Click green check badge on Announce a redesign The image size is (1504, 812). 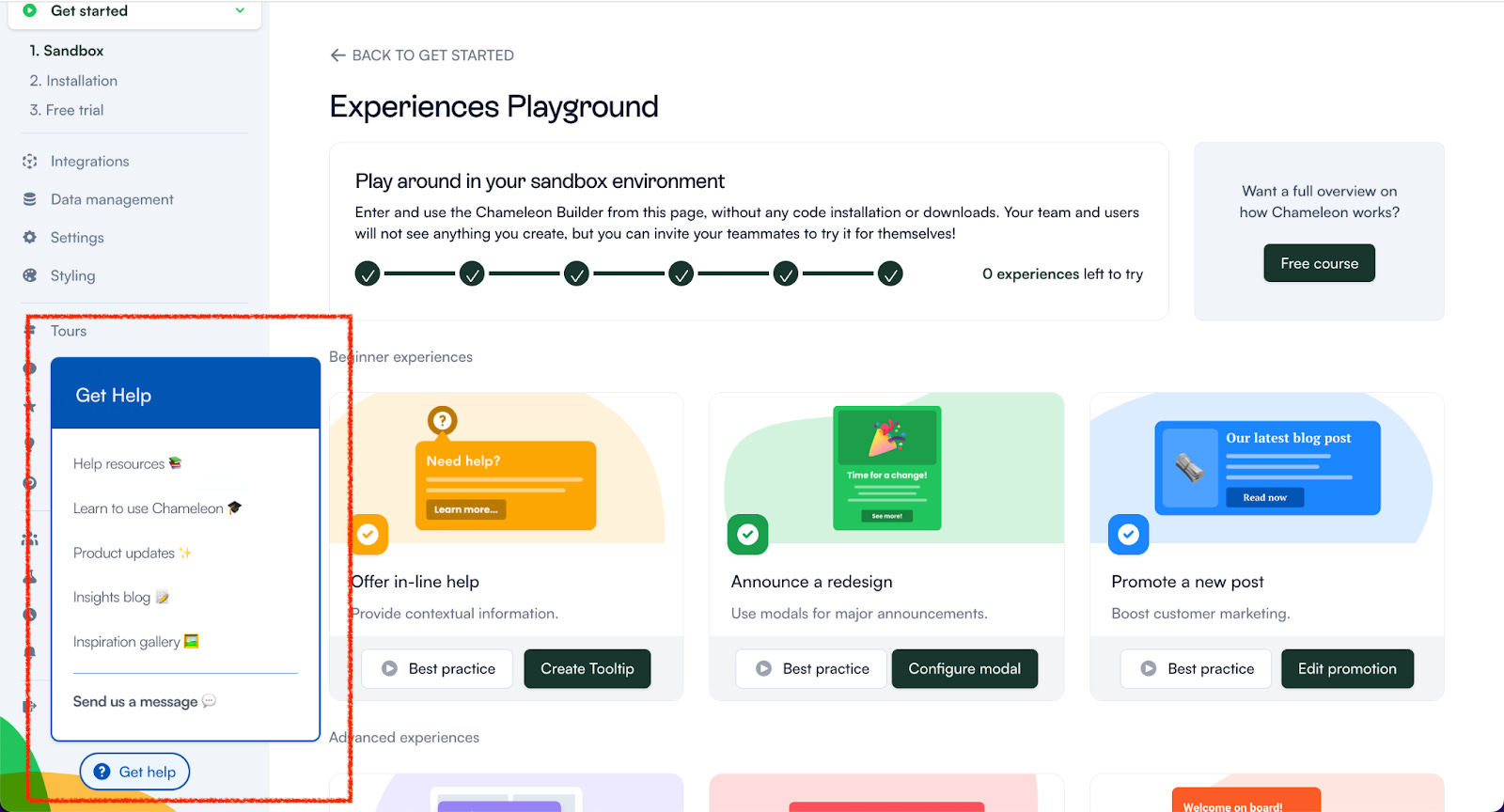(x=747, y=534)
